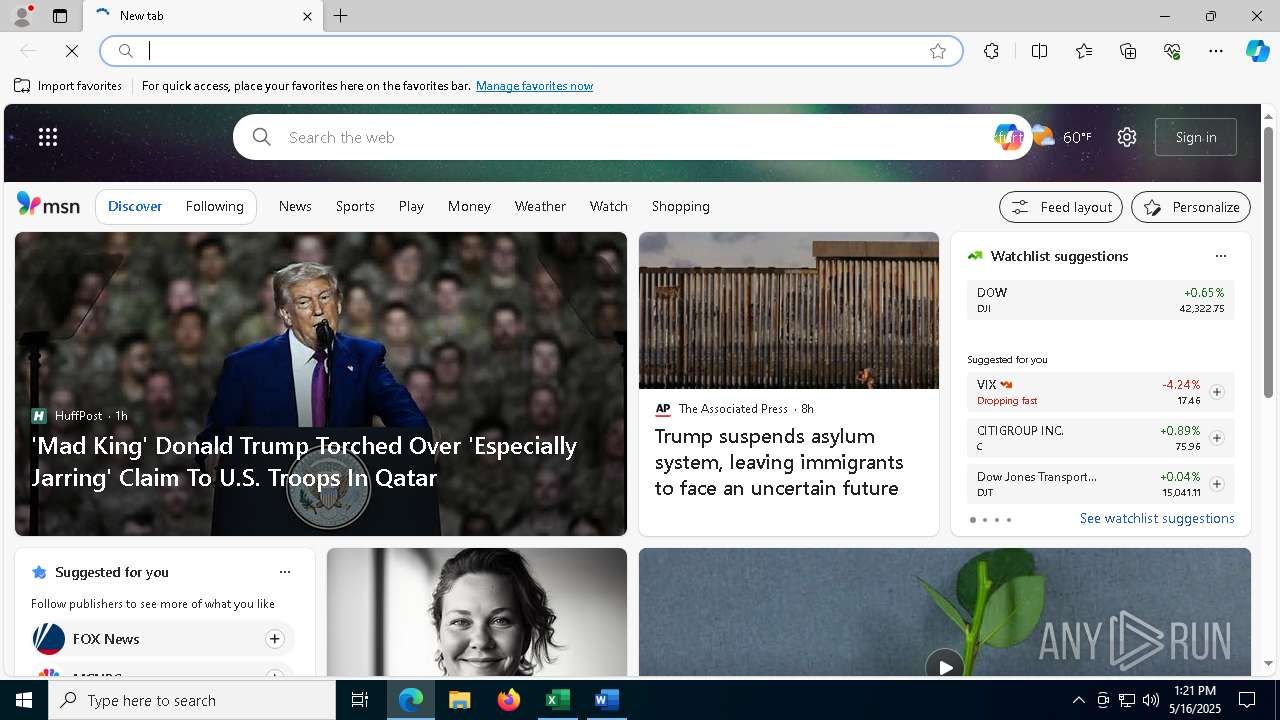
Task: Click See watchlist suggestions link
Action: click(1157, 518)
